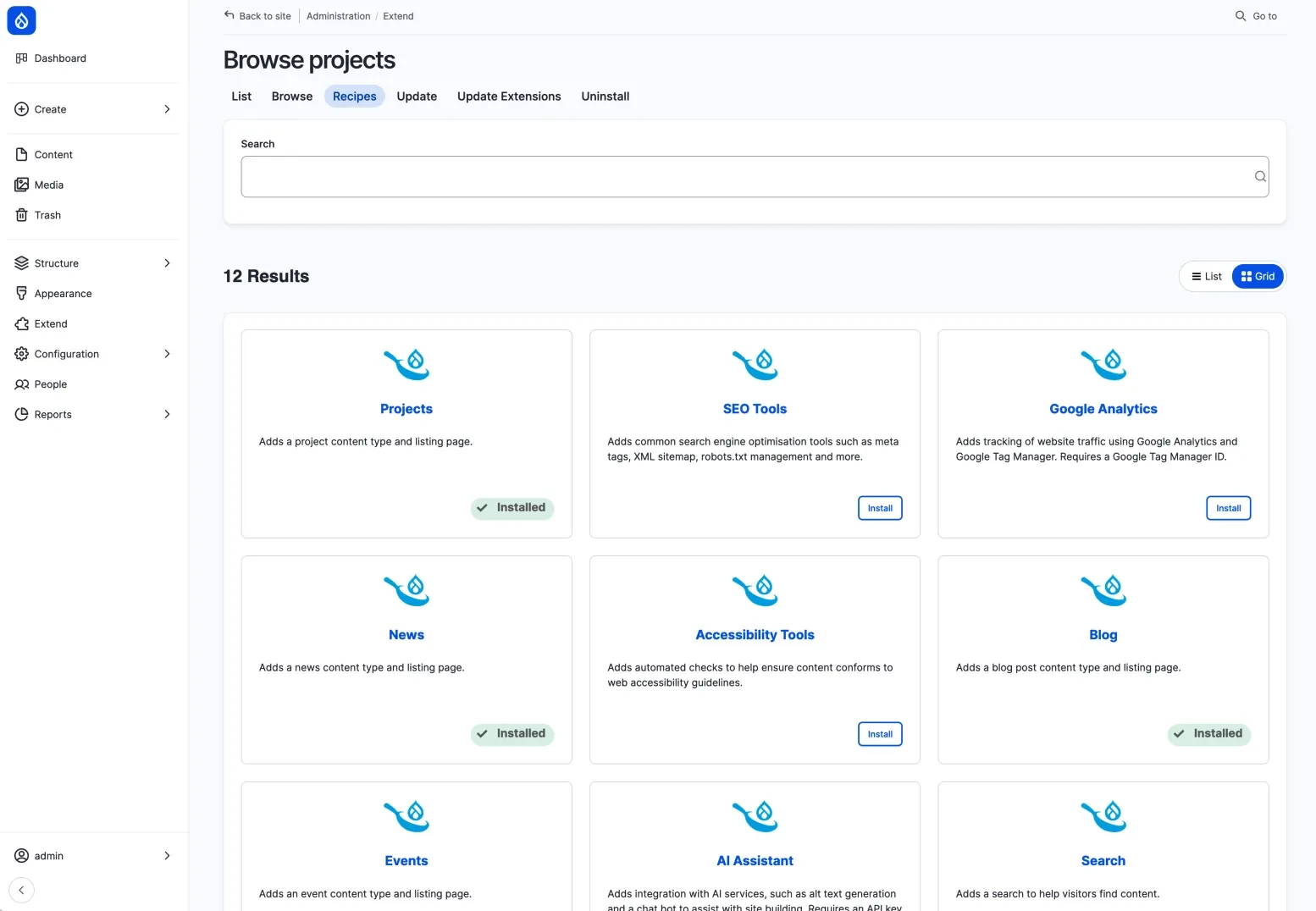Click the Search recipe logo
Viewport: 1316px width, 911px height.
[x=1103, y=817]
